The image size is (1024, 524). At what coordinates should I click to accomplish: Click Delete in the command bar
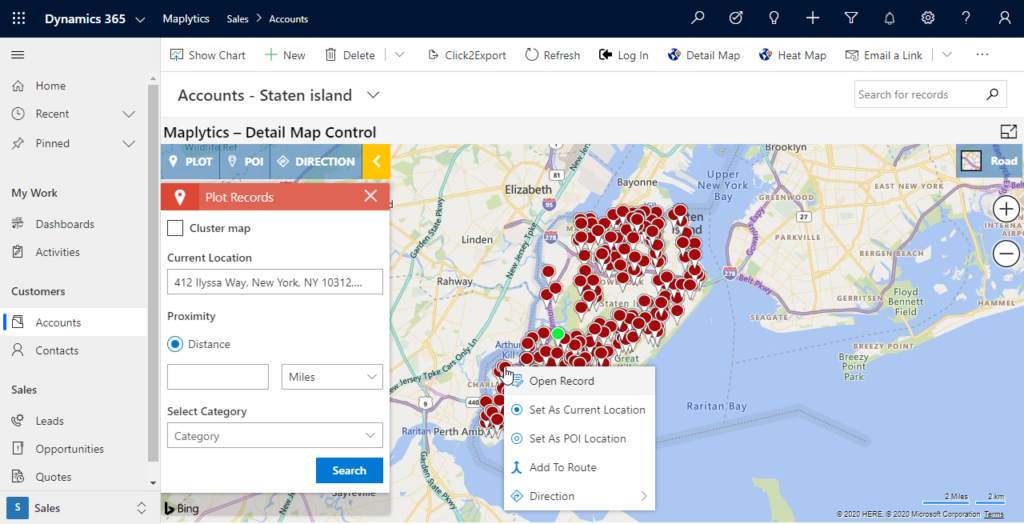point(350,55)
